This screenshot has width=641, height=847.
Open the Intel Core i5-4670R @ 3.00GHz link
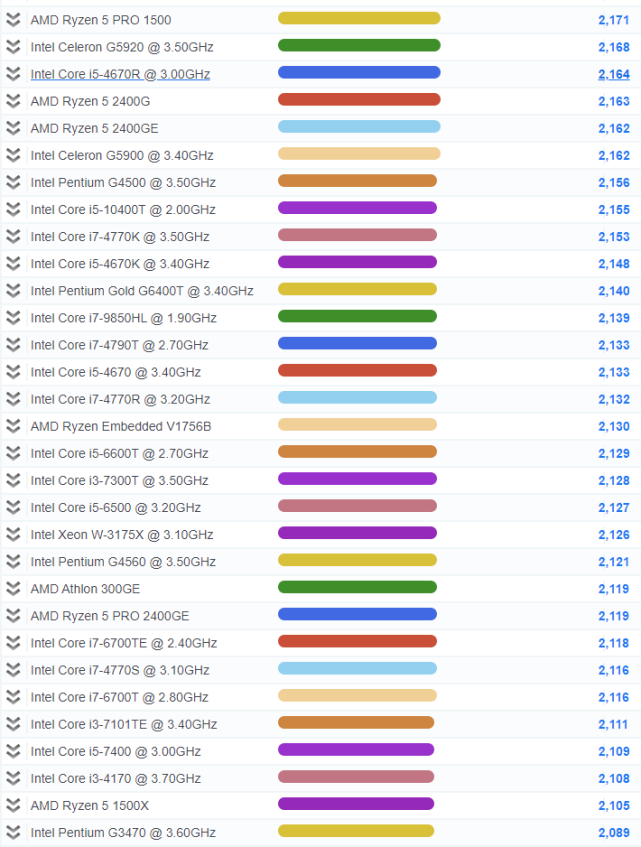coord(120,74)
